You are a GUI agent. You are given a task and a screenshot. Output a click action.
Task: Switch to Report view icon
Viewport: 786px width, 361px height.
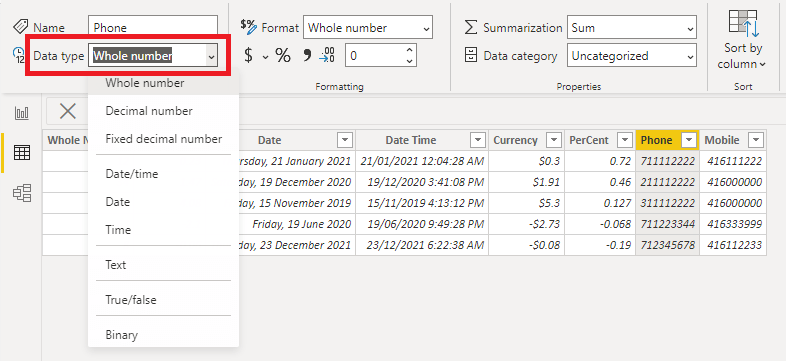(x=22, y=113)
